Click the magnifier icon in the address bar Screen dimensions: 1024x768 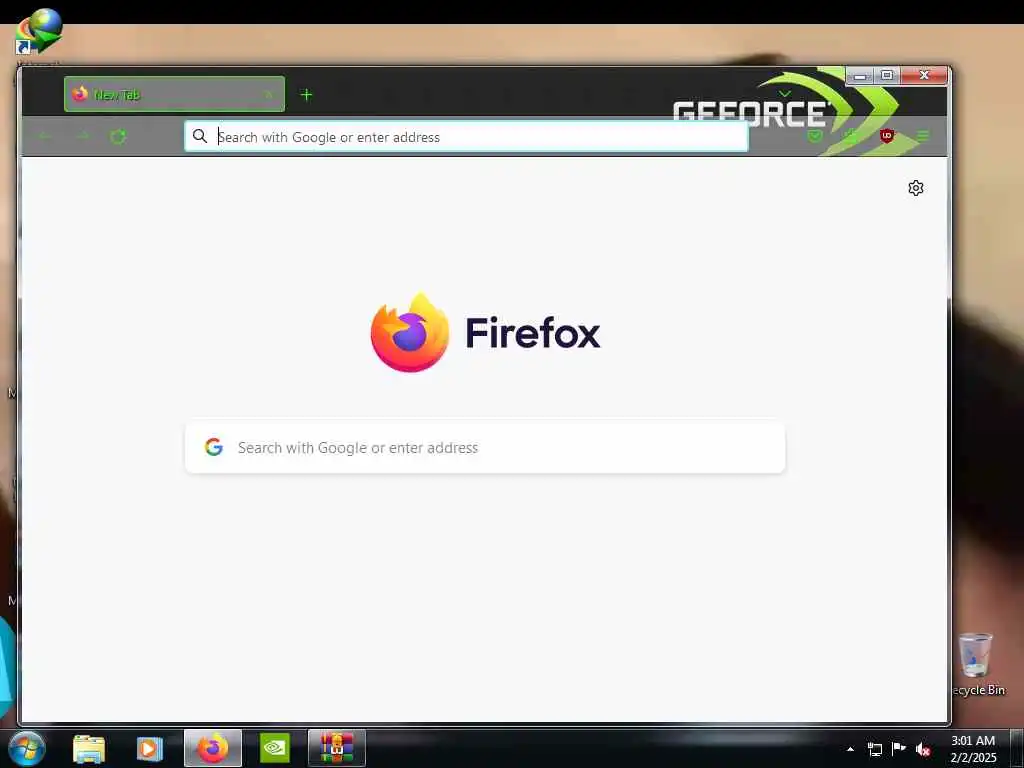click(x=200, y=136)
